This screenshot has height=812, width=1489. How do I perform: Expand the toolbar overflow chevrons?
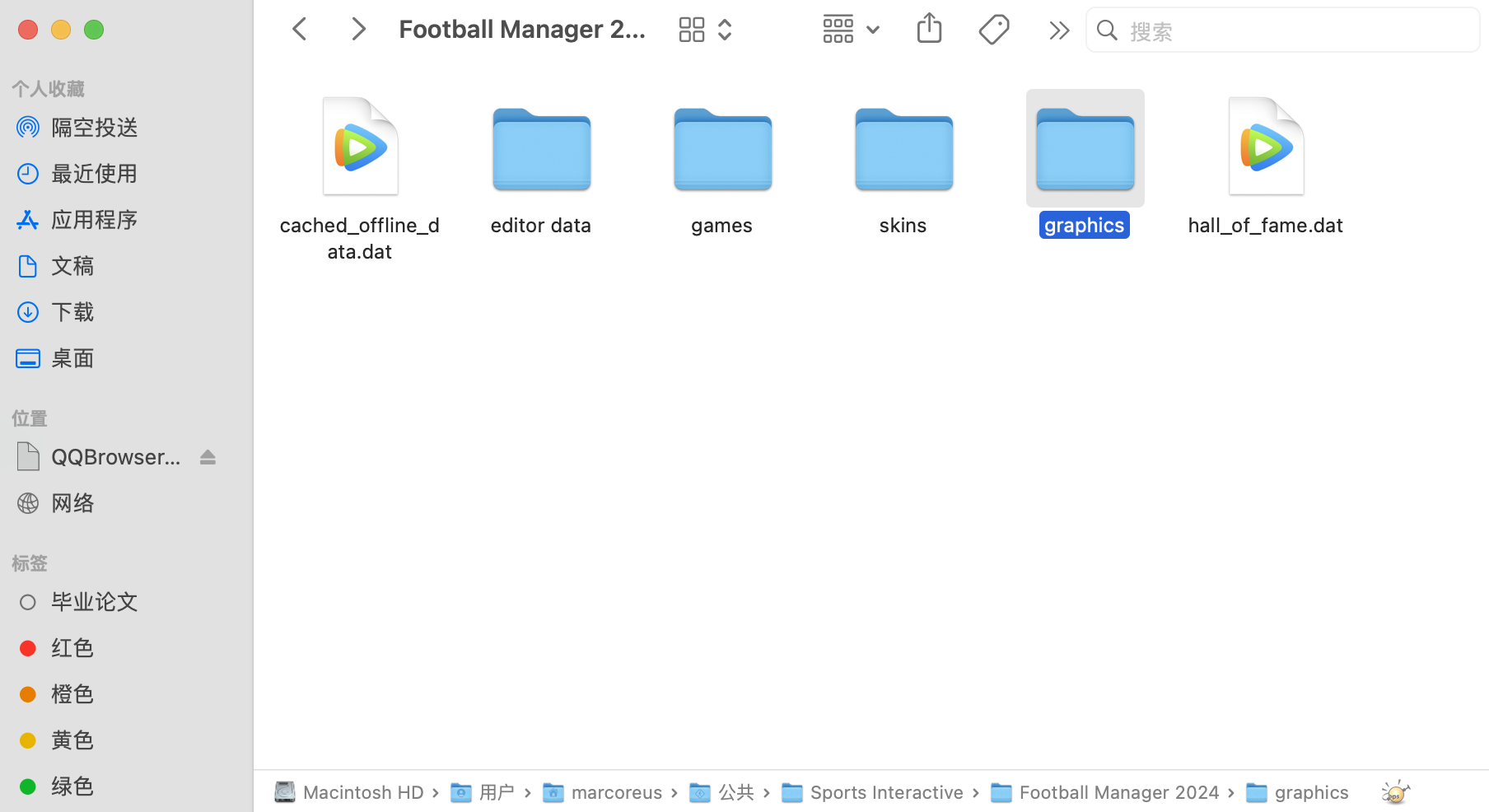pos(1058,31)
